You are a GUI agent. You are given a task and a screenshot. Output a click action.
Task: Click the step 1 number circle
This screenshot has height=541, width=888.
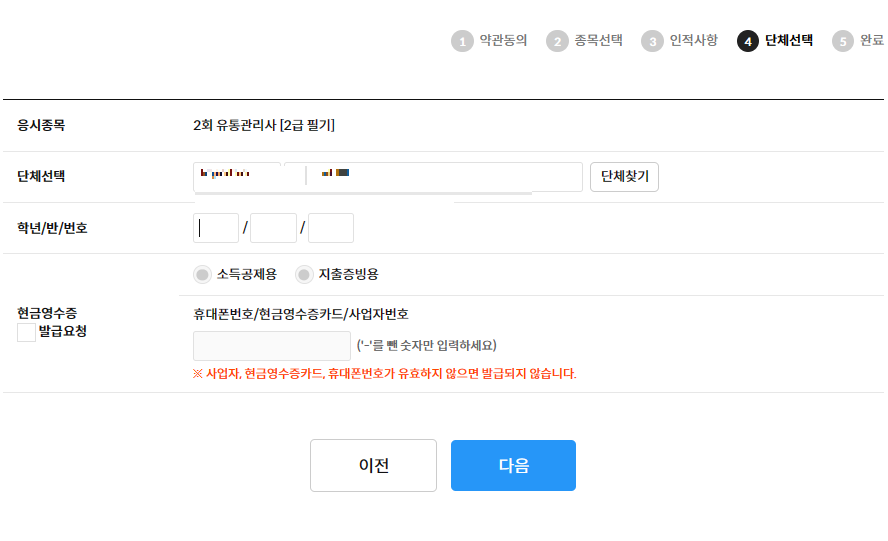pos(462,41)
